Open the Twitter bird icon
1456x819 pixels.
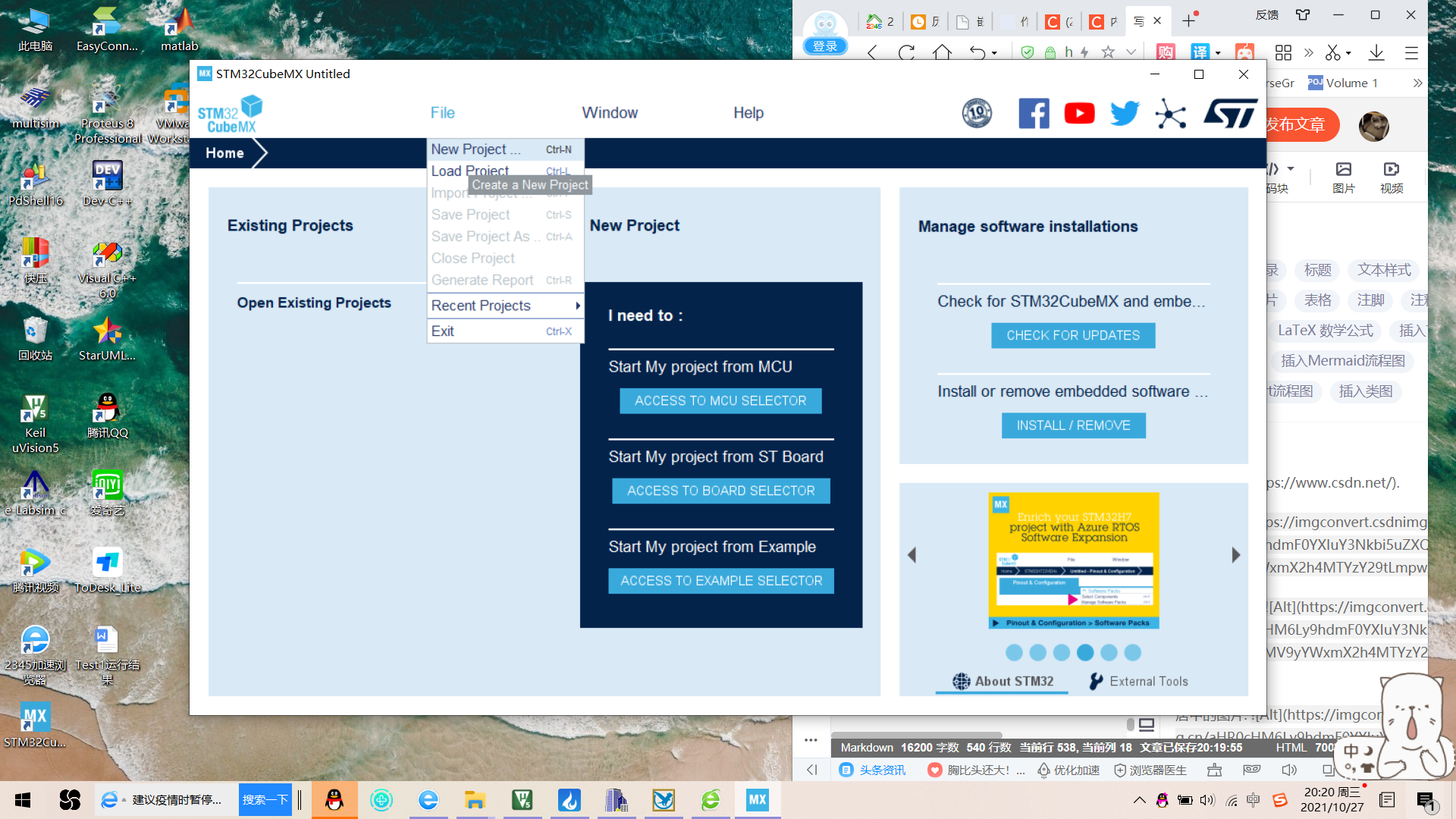pos(1125,114)
